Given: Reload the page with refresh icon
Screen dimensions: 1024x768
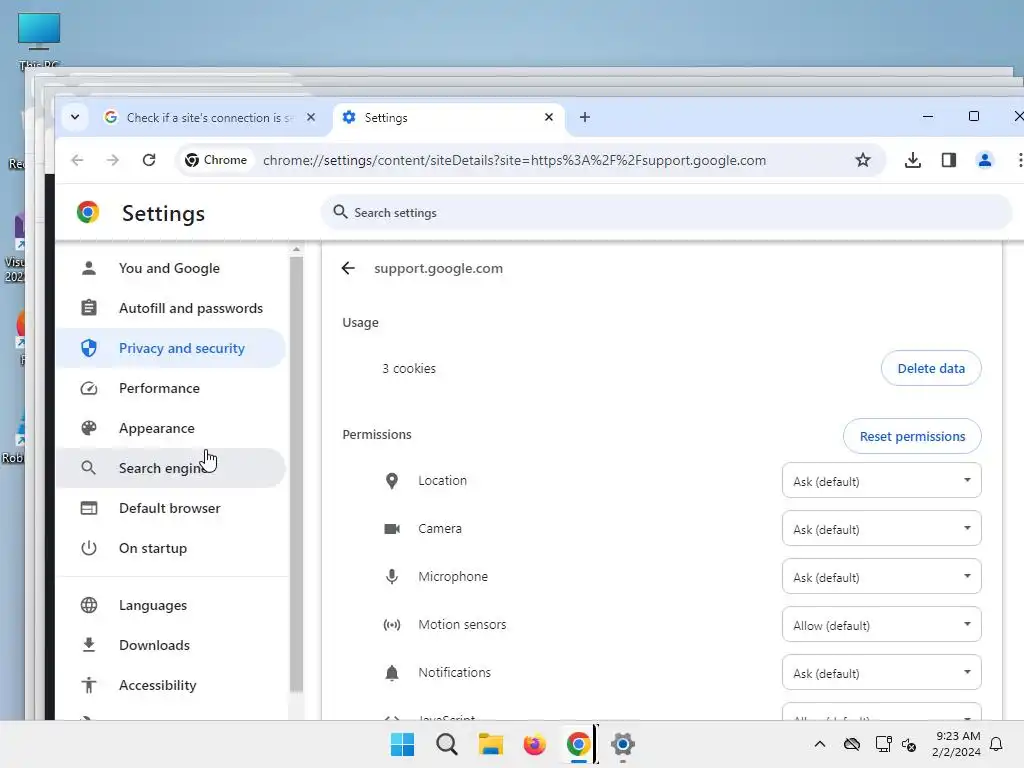Looking at the screenshot, I should (149, 160).
